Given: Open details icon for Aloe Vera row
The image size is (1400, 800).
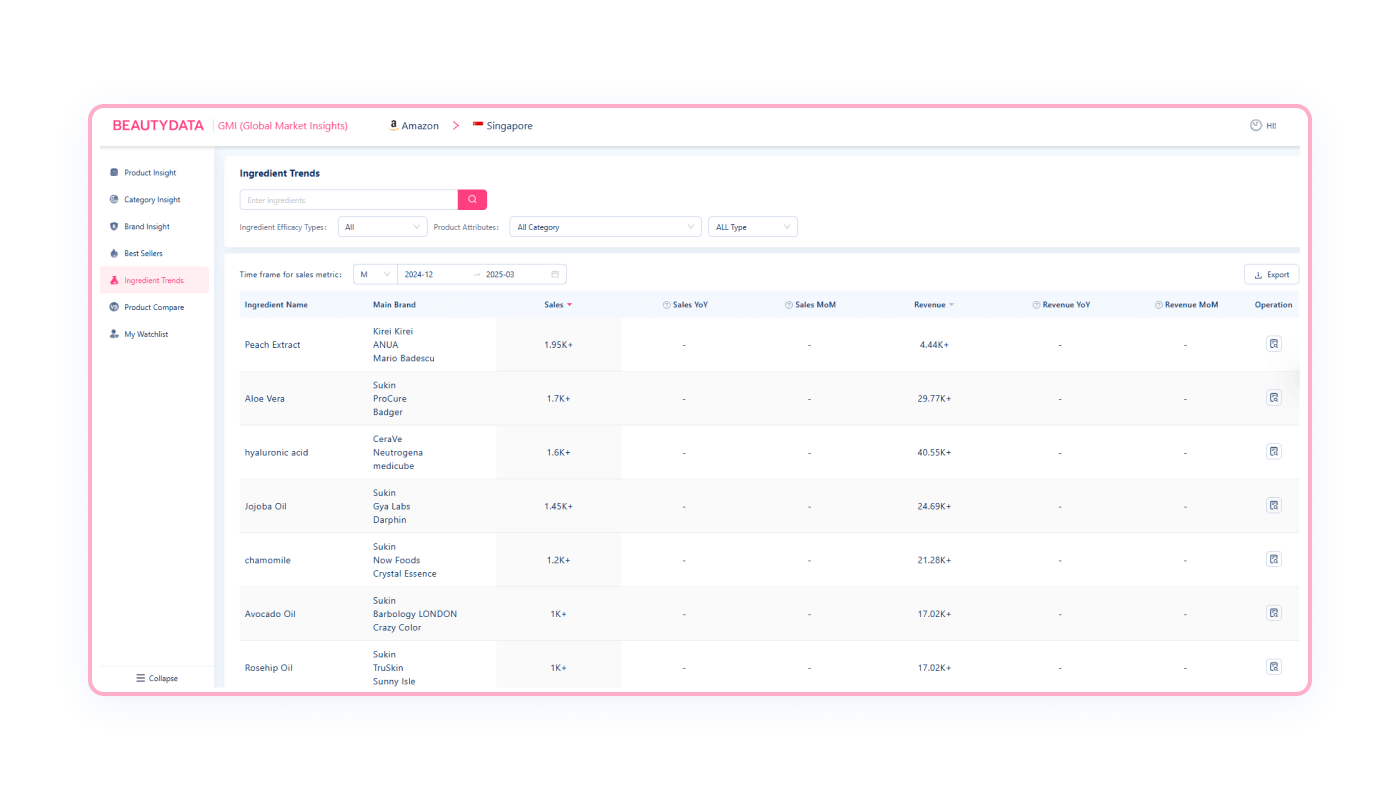Looking at the screenshot, I should pyautogui.click(x=1273, y=398).
